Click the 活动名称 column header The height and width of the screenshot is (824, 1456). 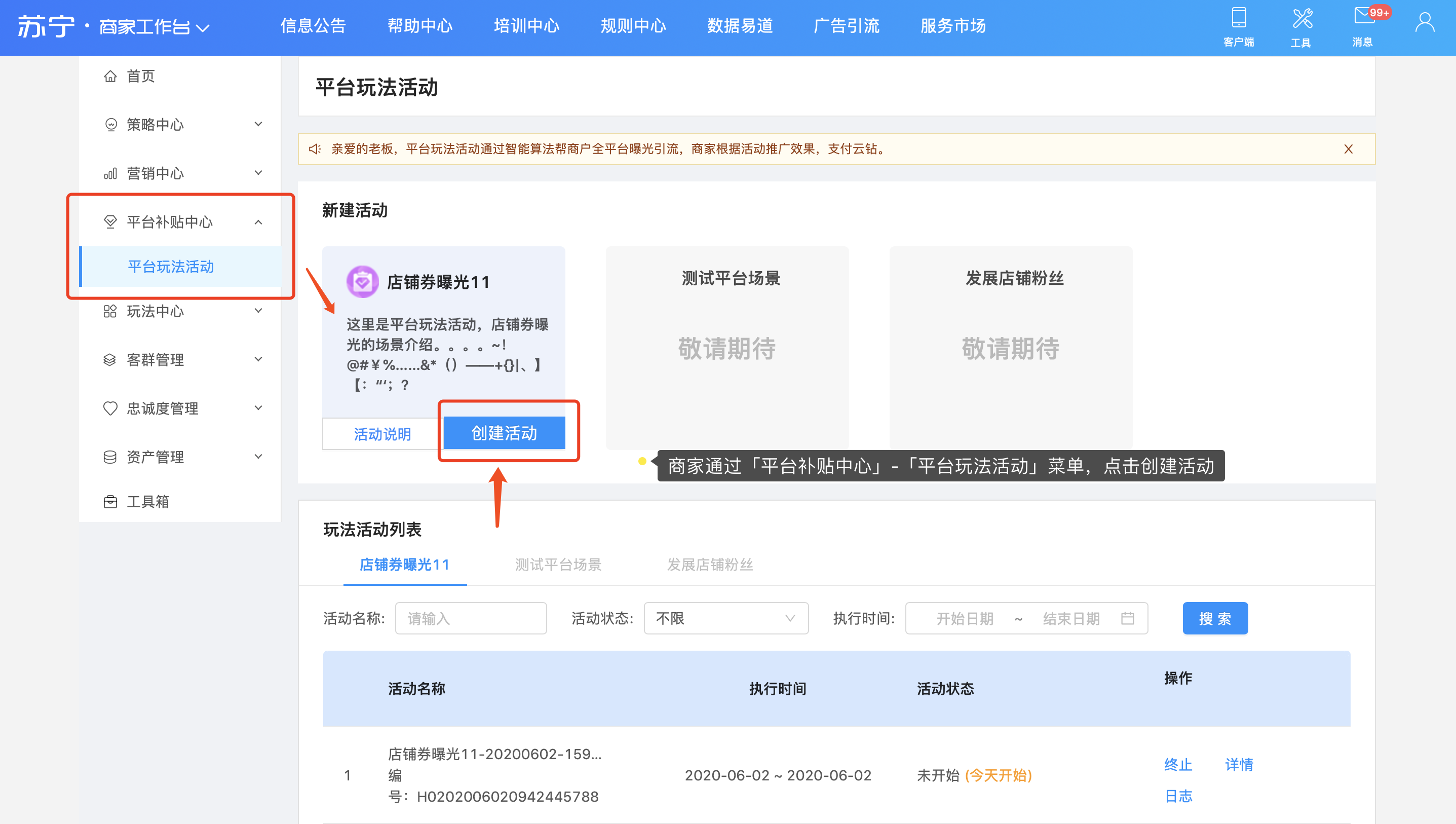point(417,689)
